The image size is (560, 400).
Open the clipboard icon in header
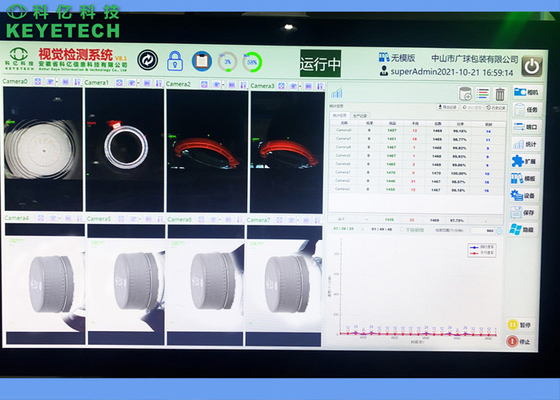(202, 61)
